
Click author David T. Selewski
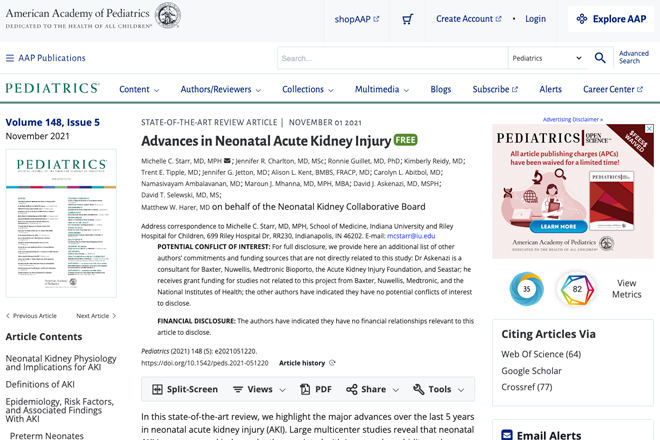[180, 195]
